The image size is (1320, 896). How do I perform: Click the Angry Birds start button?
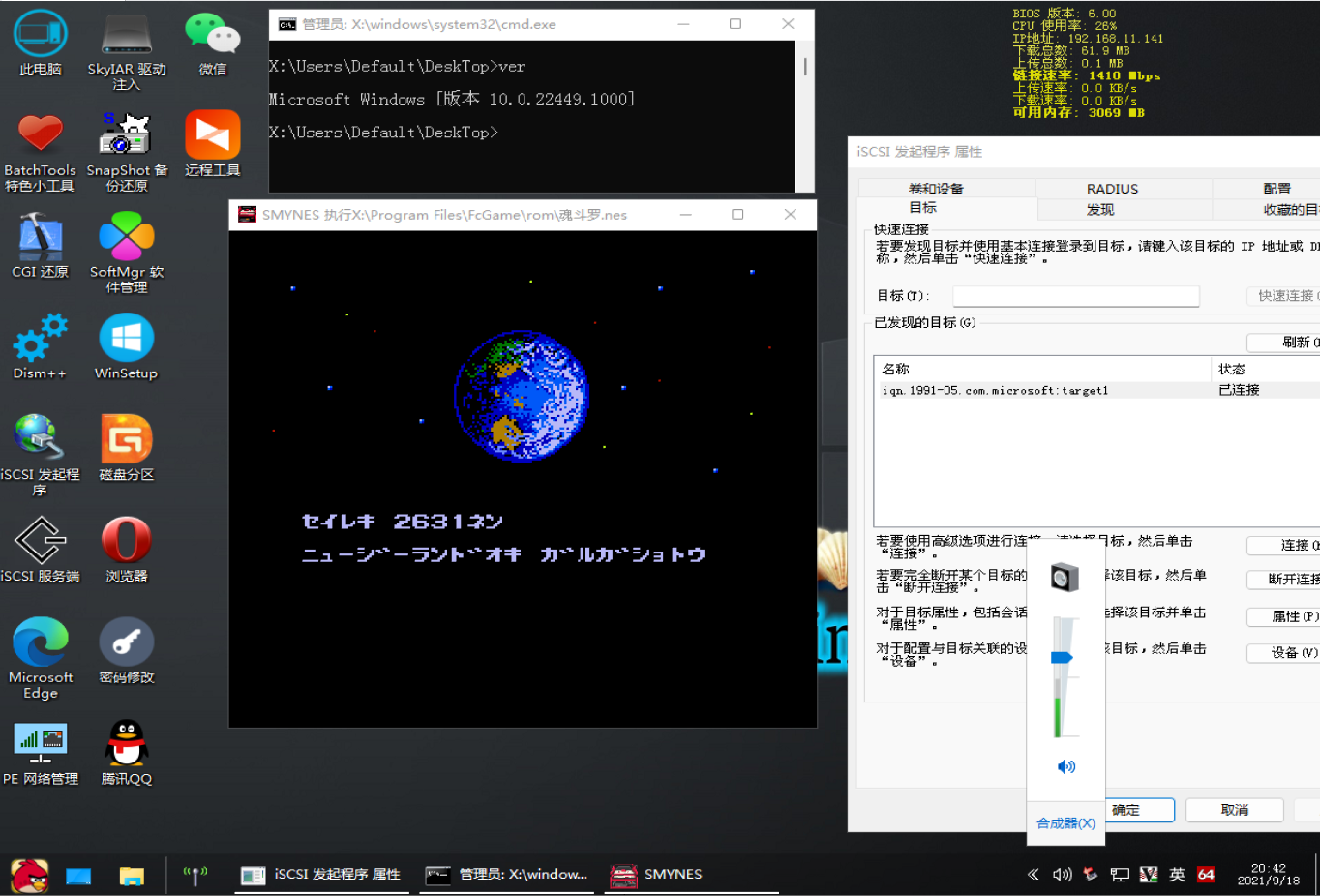pyautogui.click(x=29, y=876)
